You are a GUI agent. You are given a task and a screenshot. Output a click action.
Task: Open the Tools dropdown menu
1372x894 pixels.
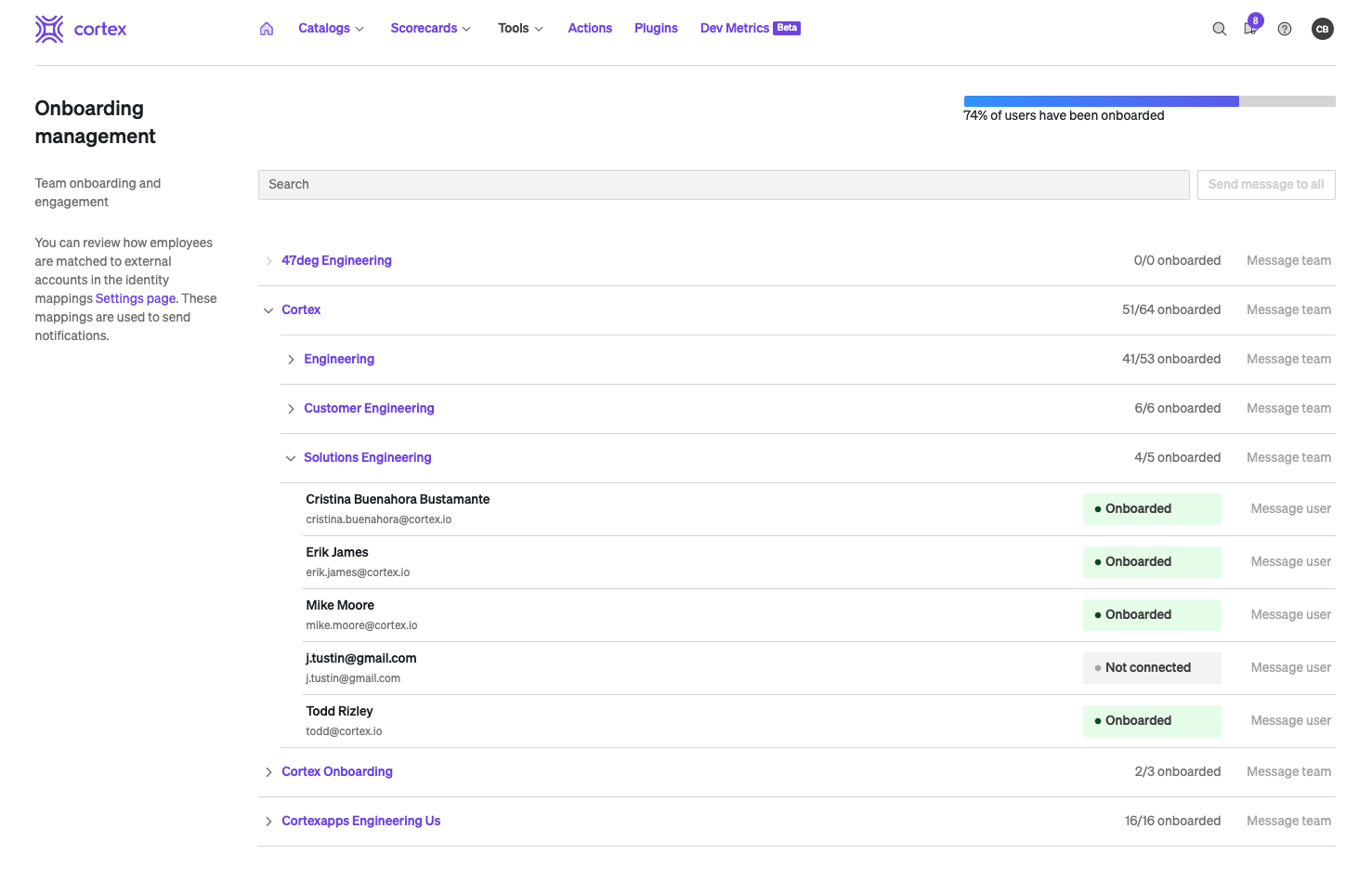520,29
